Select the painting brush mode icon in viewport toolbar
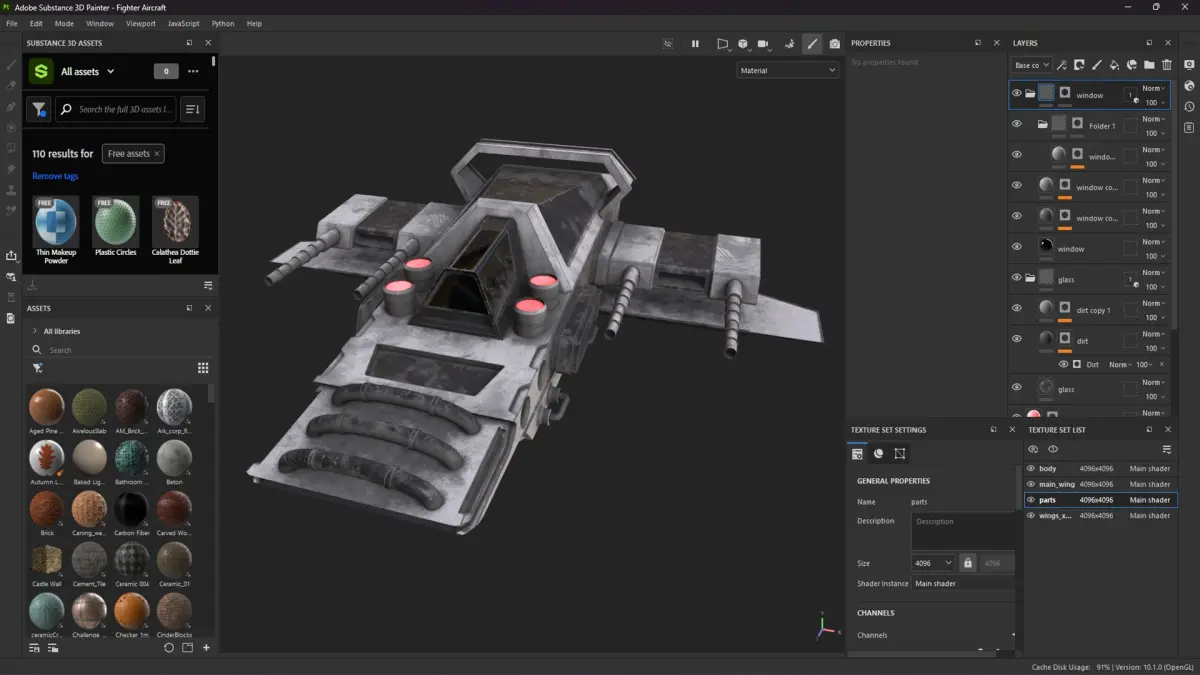Viewport: 1200px width, 675px height. pyautogui.click(x=812, y=44)
